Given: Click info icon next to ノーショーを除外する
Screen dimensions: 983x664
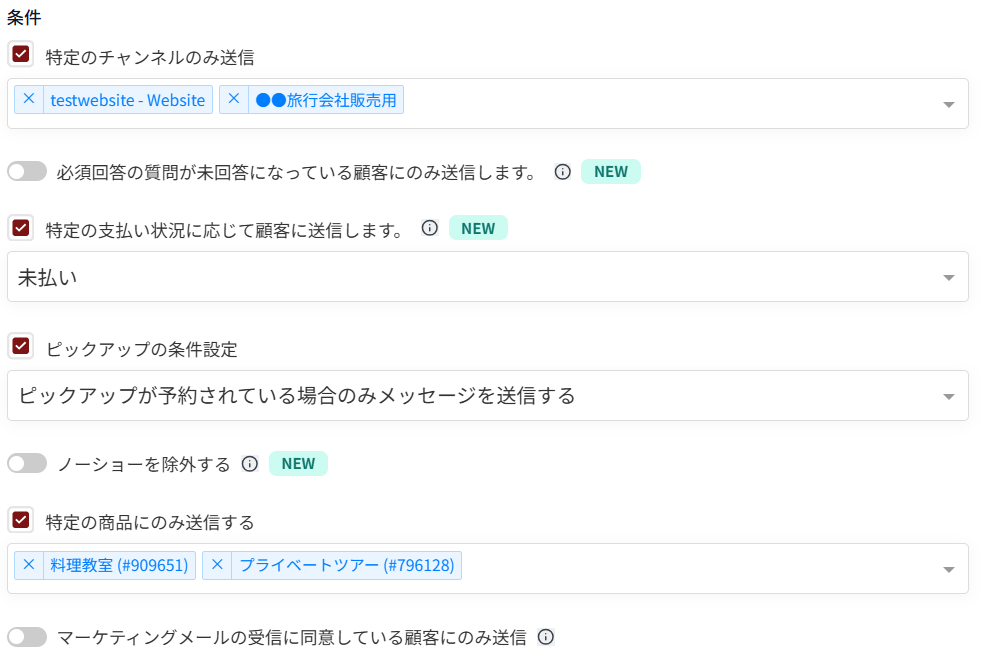Looking at the screenshot, I should pyautogui.click(x=250, y=464).
